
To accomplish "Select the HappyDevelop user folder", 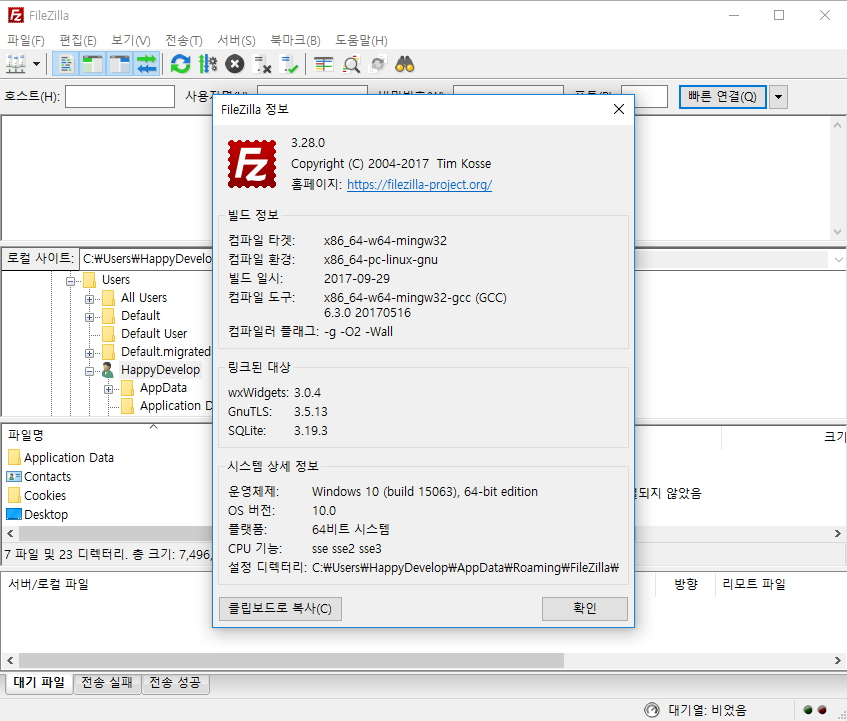I will coord(160,369).
